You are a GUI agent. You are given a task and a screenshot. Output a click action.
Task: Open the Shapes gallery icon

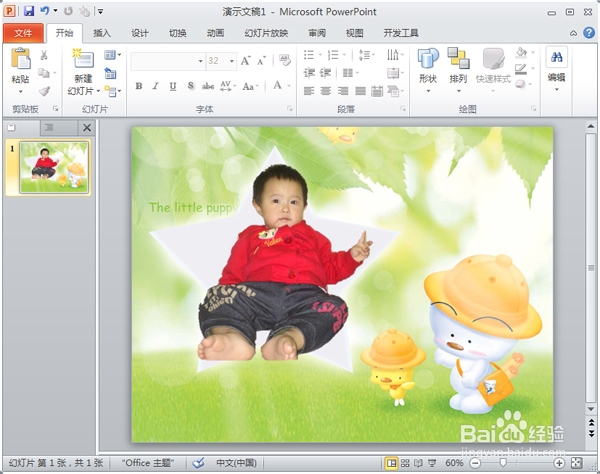click(428, 59)
